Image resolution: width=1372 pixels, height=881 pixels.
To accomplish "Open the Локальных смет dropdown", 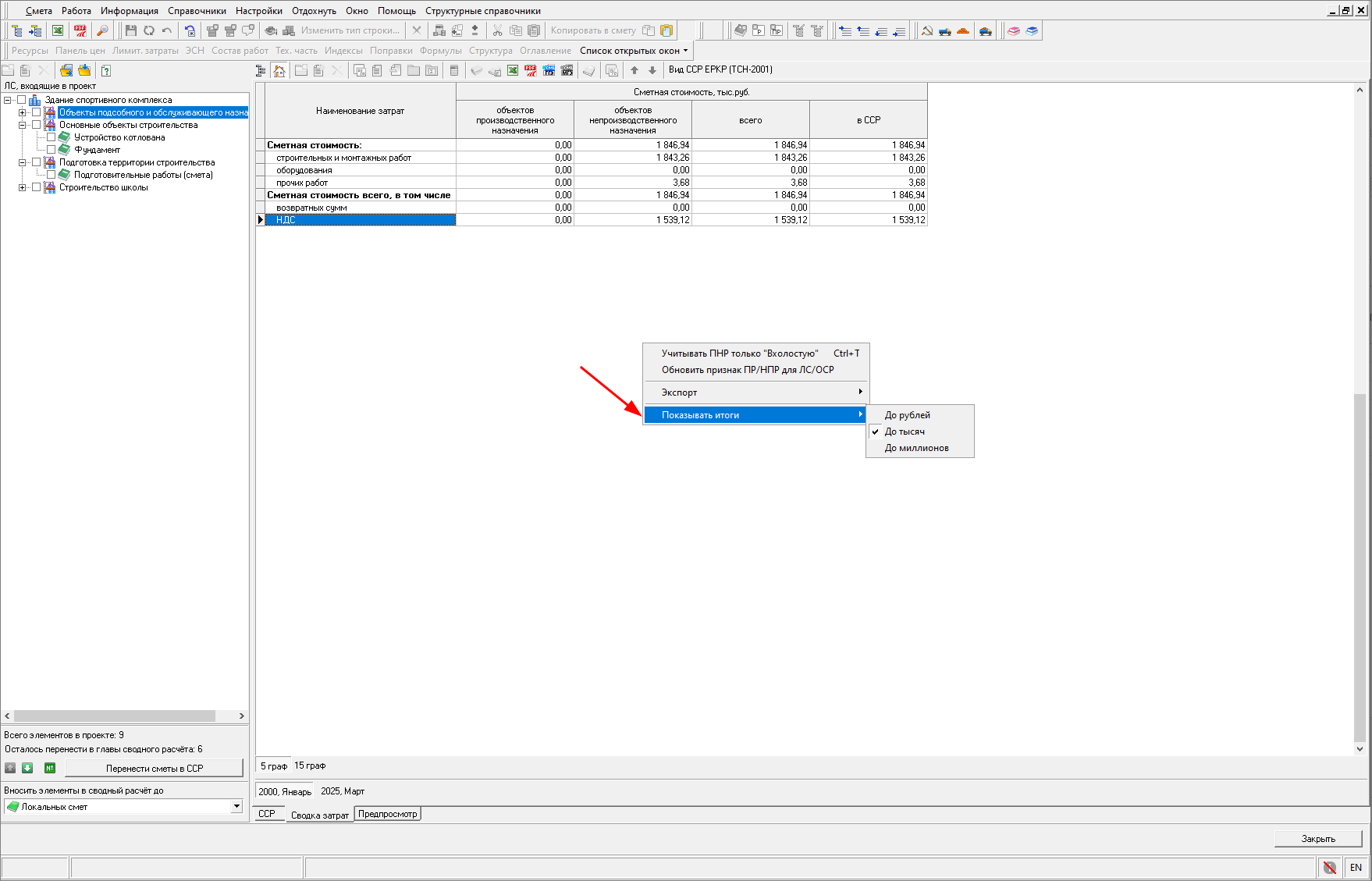I will pos(236,806).
